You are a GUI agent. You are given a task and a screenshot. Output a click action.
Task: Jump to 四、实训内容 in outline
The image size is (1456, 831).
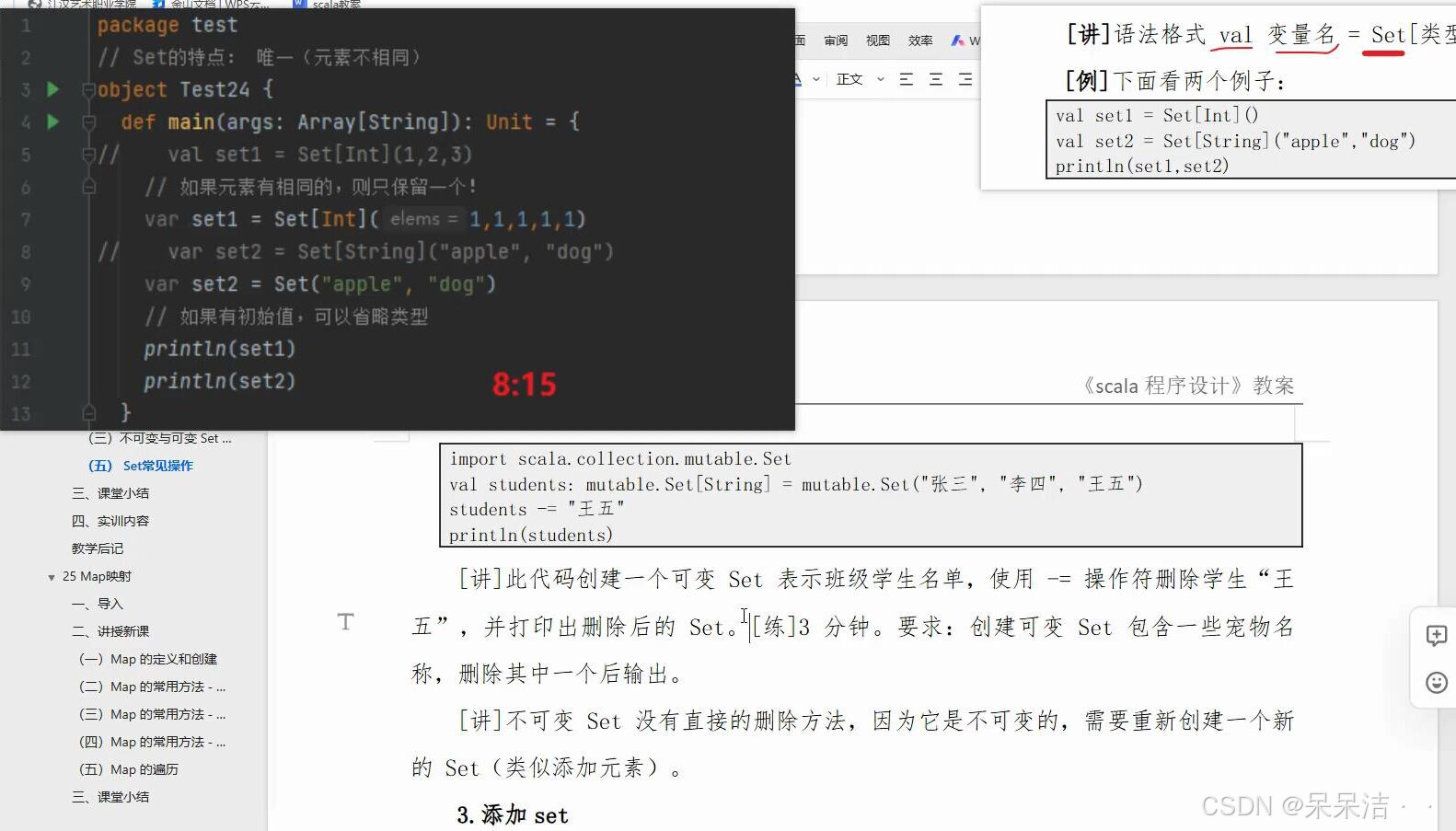click(x=110, y=521)
